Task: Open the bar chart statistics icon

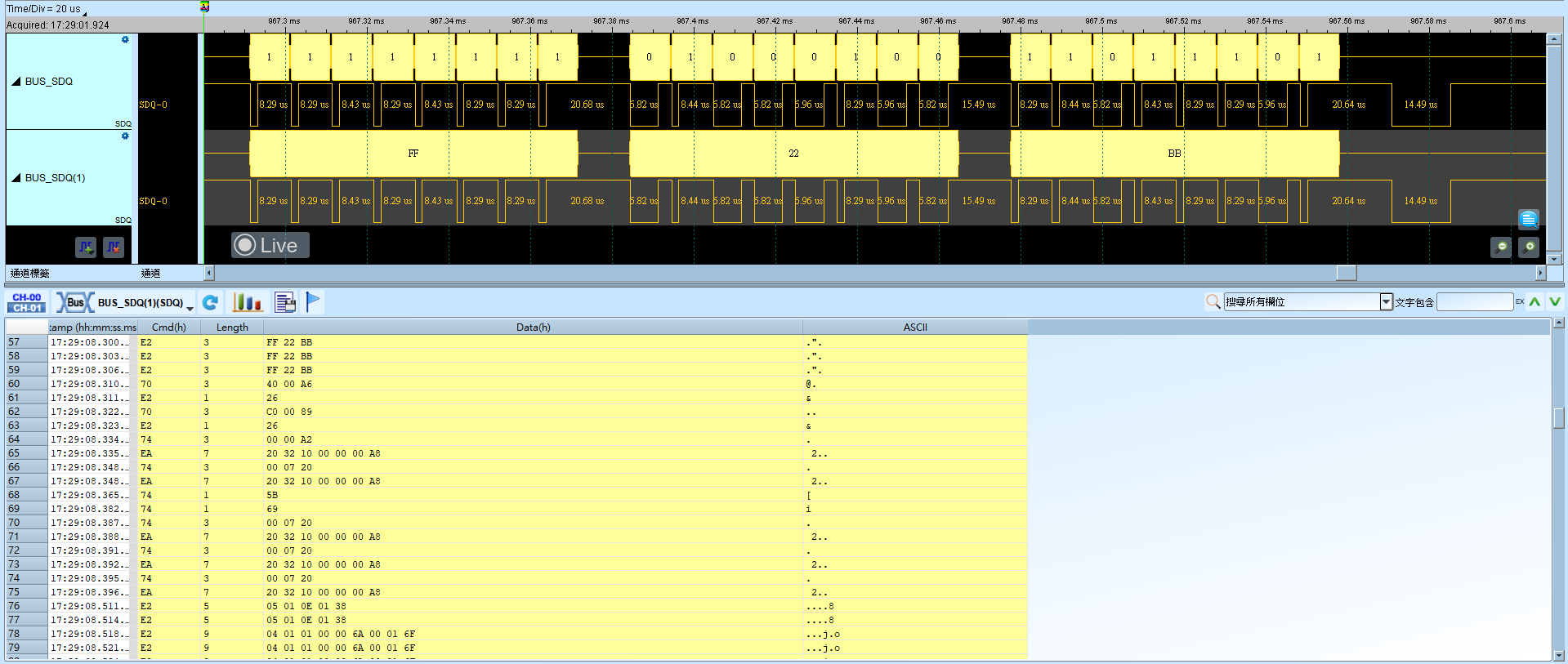Action: pos(247,303)
